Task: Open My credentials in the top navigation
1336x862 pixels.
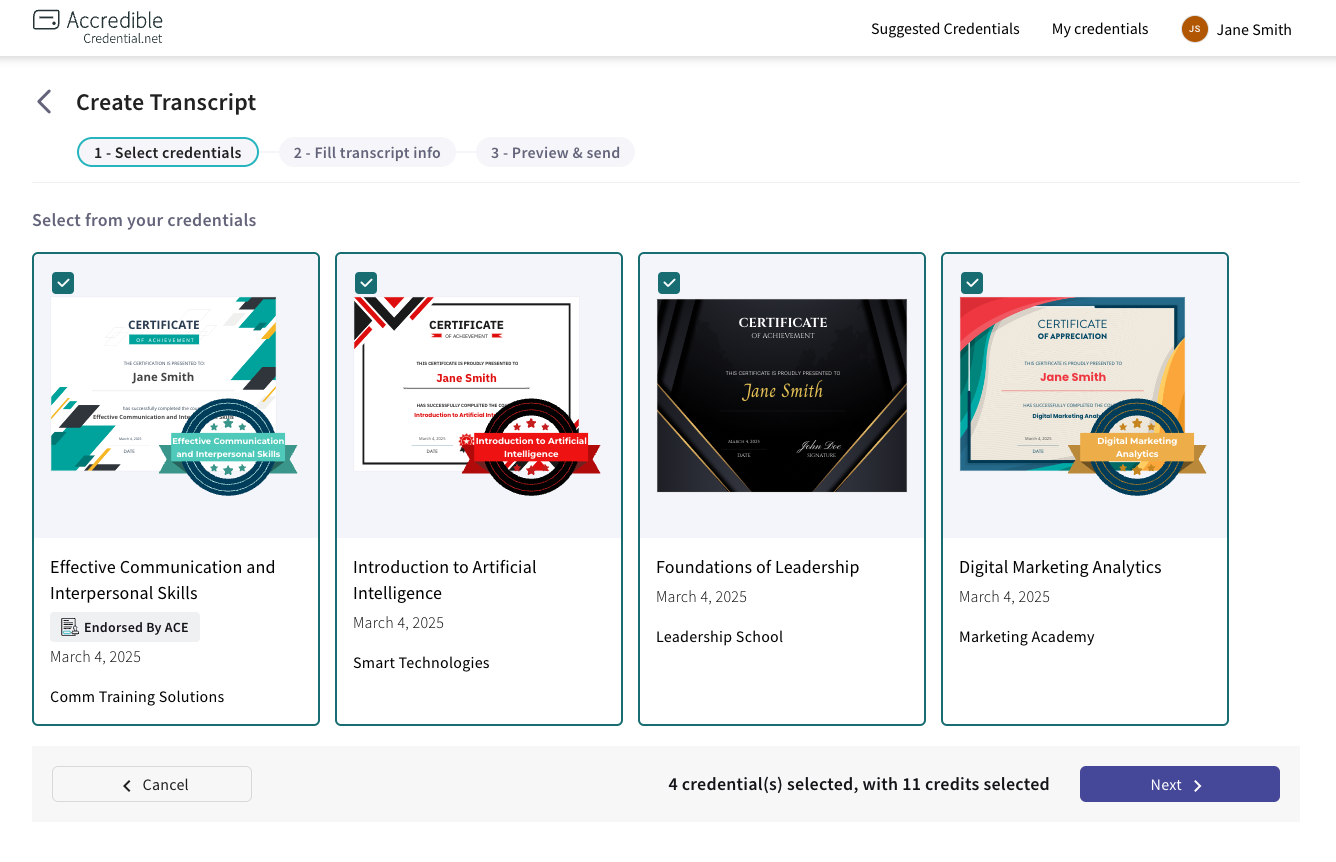Action: point(1100,29)
